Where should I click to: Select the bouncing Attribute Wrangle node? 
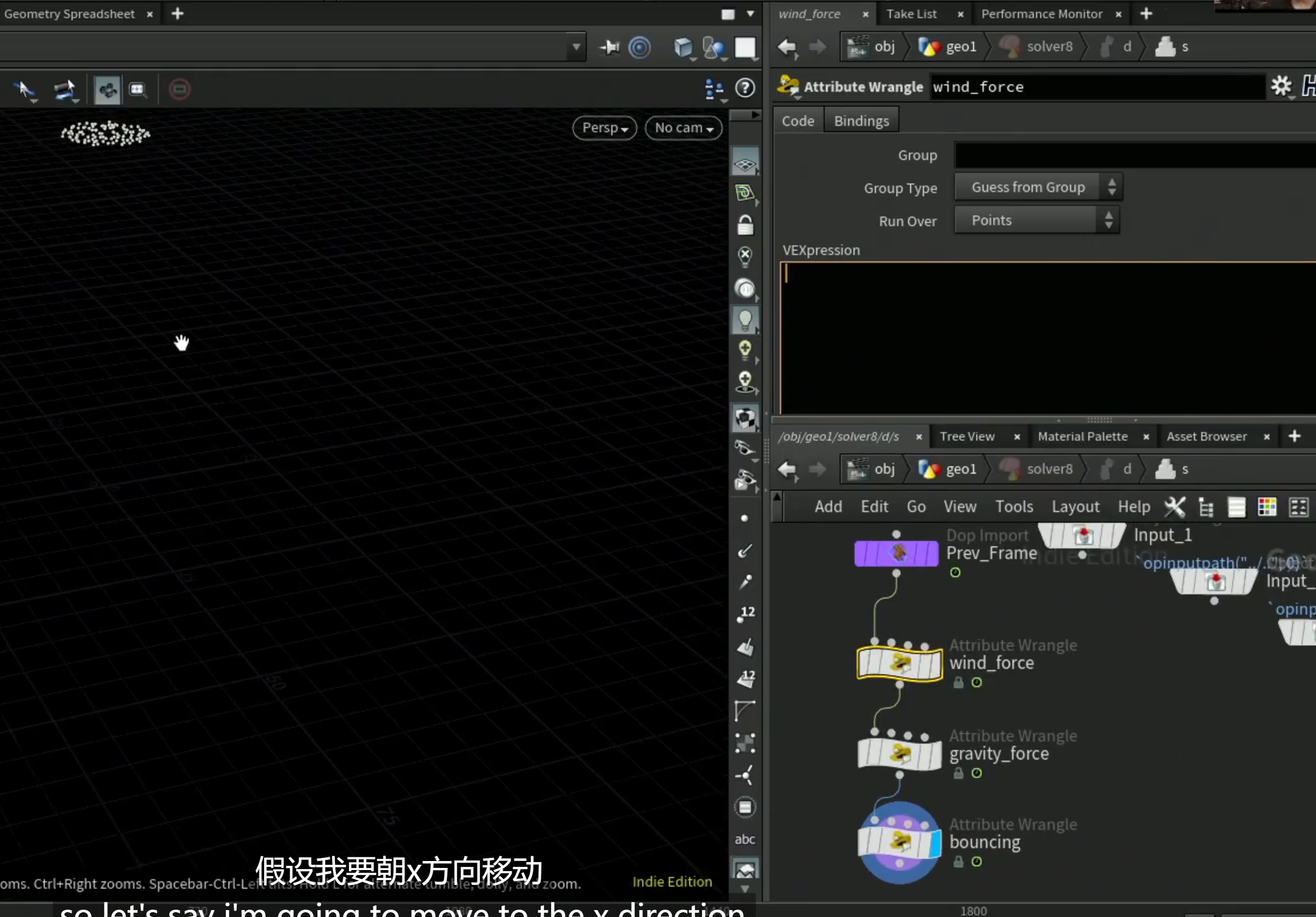899,842
